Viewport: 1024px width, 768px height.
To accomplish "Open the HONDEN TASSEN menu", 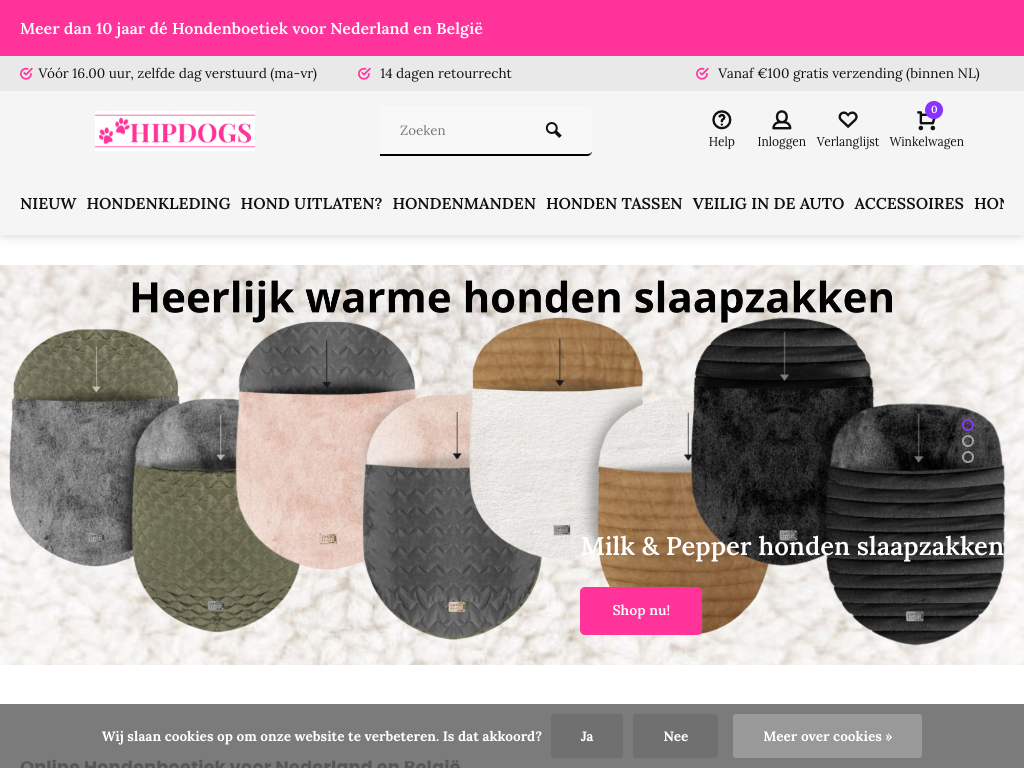I will coord(614,204).
